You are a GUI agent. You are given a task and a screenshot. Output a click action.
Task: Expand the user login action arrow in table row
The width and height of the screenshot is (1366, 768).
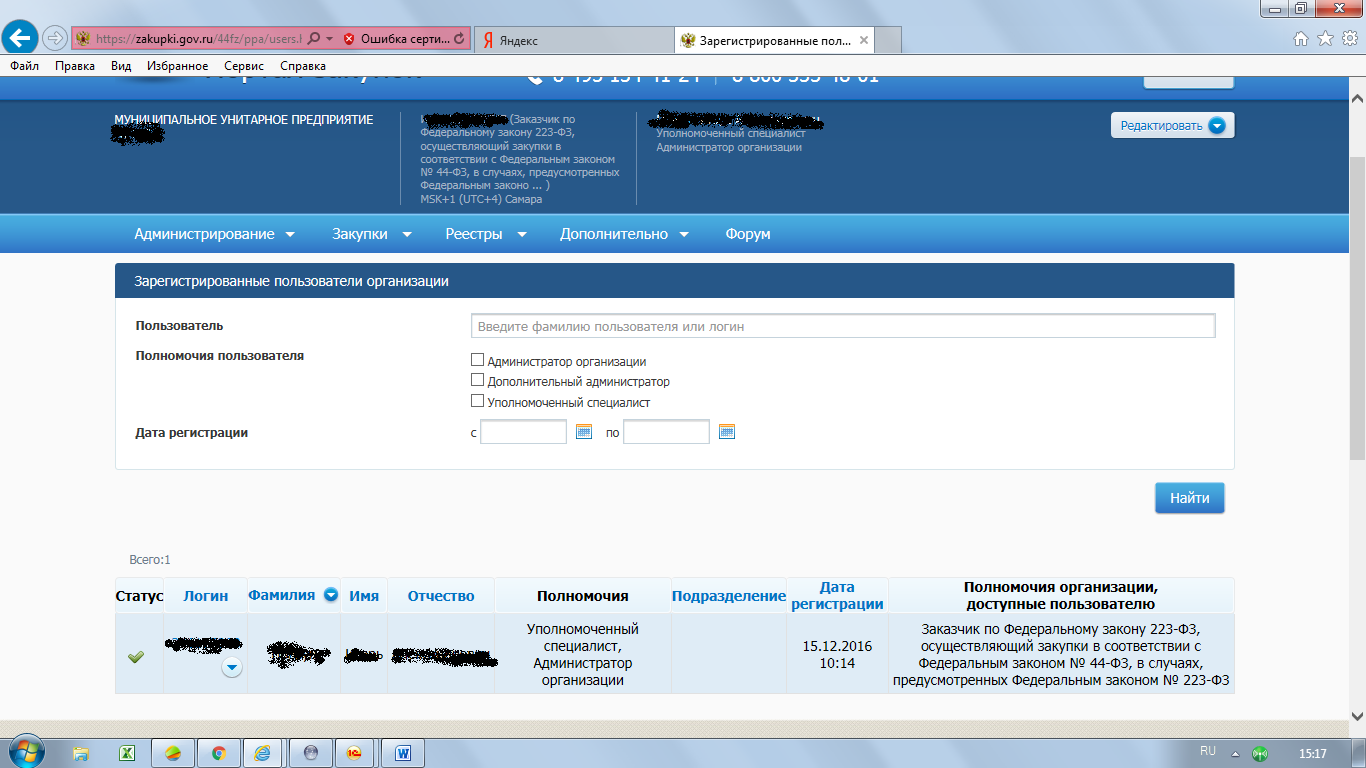[x=232, y=667]
